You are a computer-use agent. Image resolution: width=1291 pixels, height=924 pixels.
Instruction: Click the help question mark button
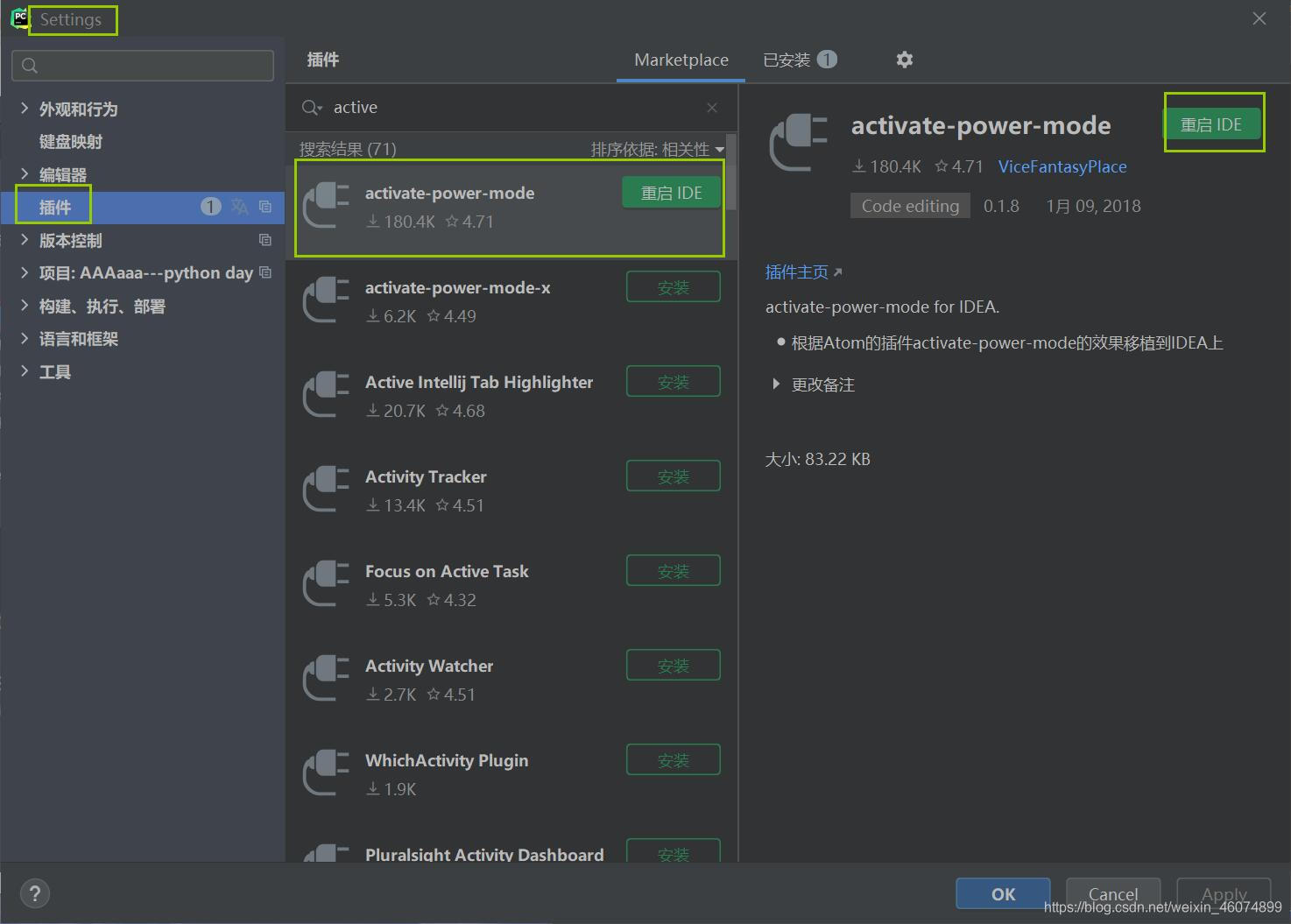(34, 893)
